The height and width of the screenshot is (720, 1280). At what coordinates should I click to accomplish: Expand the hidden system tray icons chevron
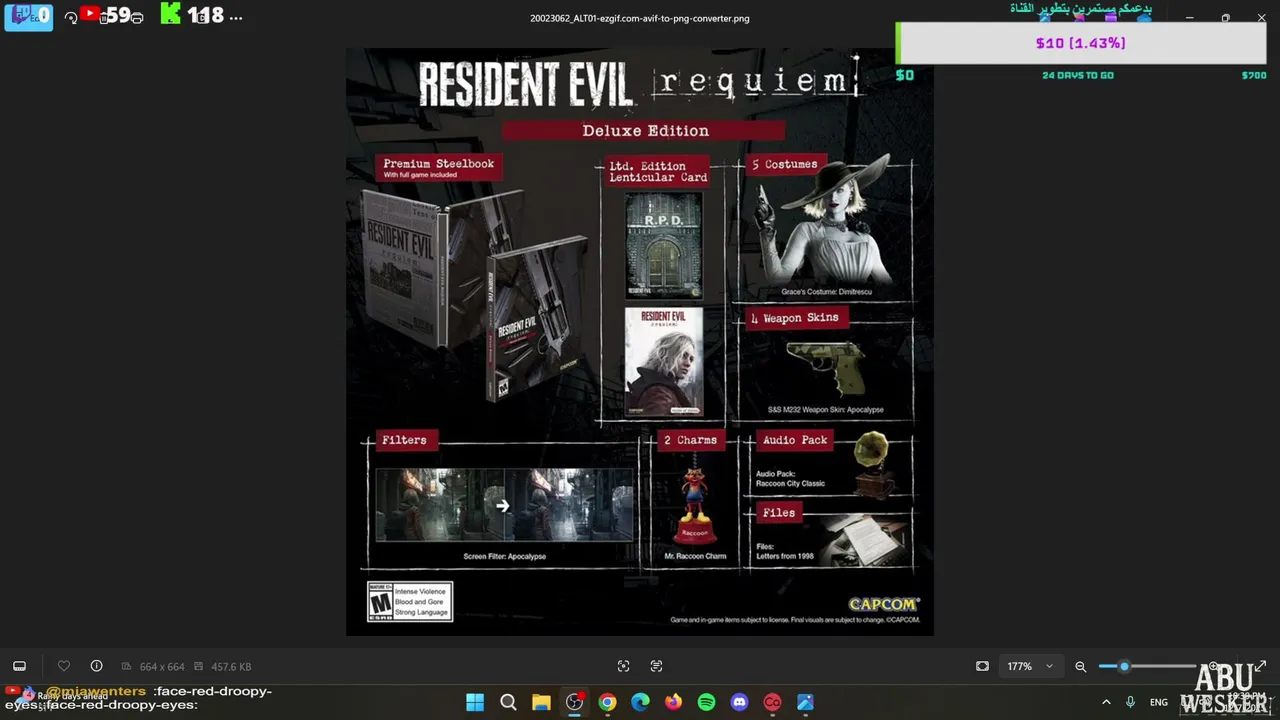pyautogui.click(x=1106, y=702)
